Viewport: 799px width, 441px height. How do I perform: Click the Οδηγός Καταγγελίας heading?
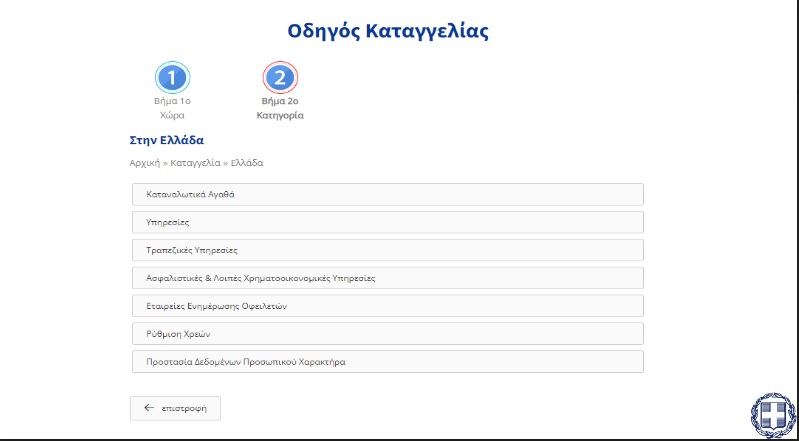[388, 31]
